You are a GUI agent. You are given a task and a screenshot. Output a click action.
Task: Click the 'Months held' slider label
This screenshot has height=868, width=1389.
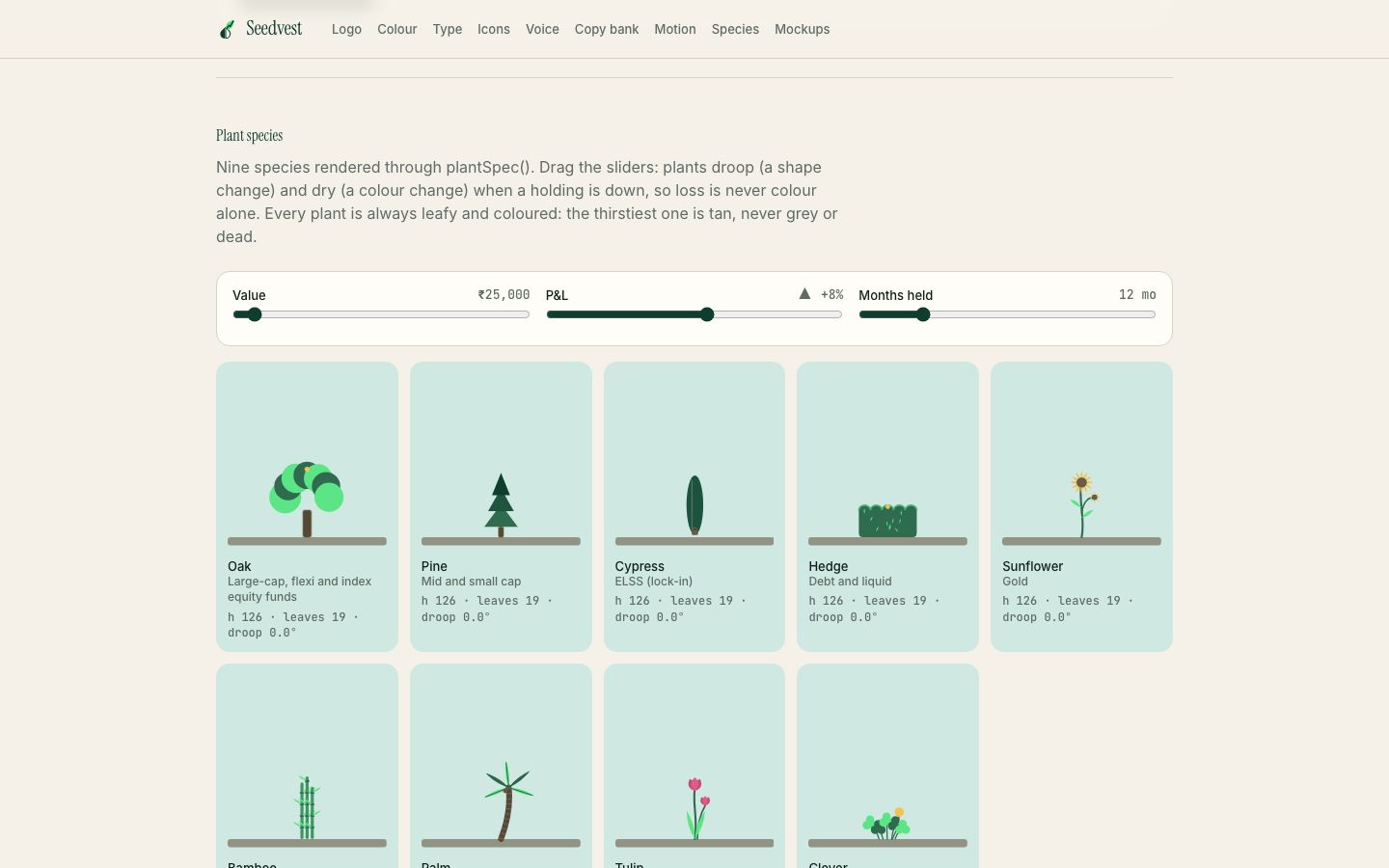tap(896, 295)
